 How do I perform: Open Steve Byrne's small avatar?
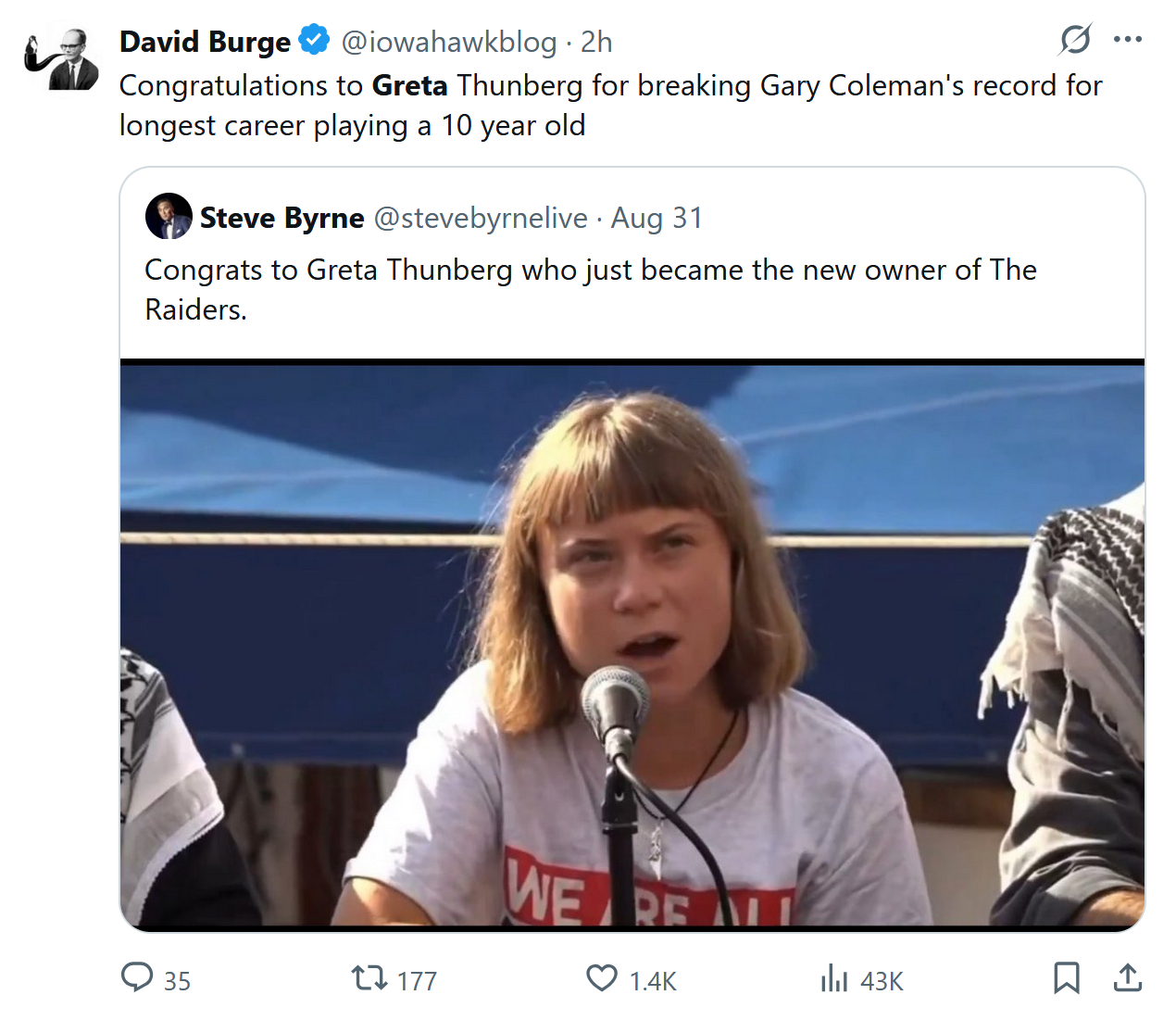[x=169, y=217]
